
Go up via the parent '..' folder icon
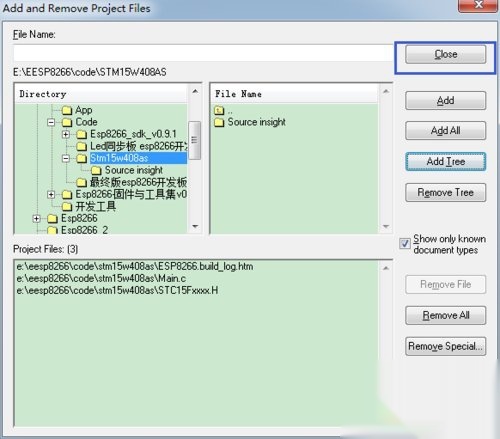pyautogui.click(x=219, y=110)
